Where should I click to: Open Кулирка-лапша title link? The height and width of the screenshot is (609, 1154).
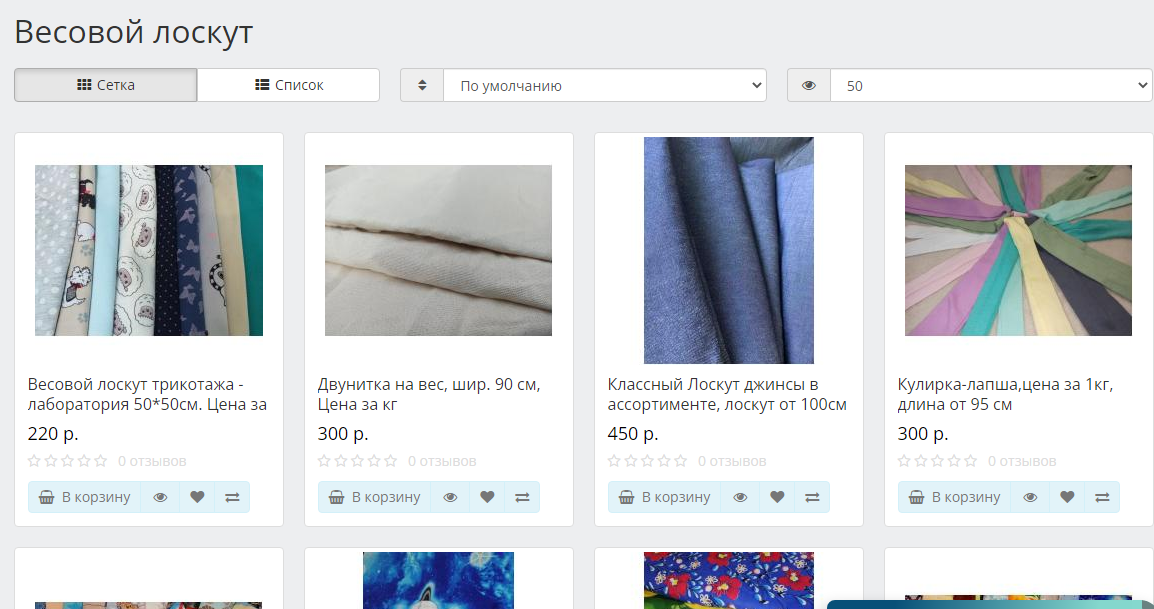[1005, 394]
